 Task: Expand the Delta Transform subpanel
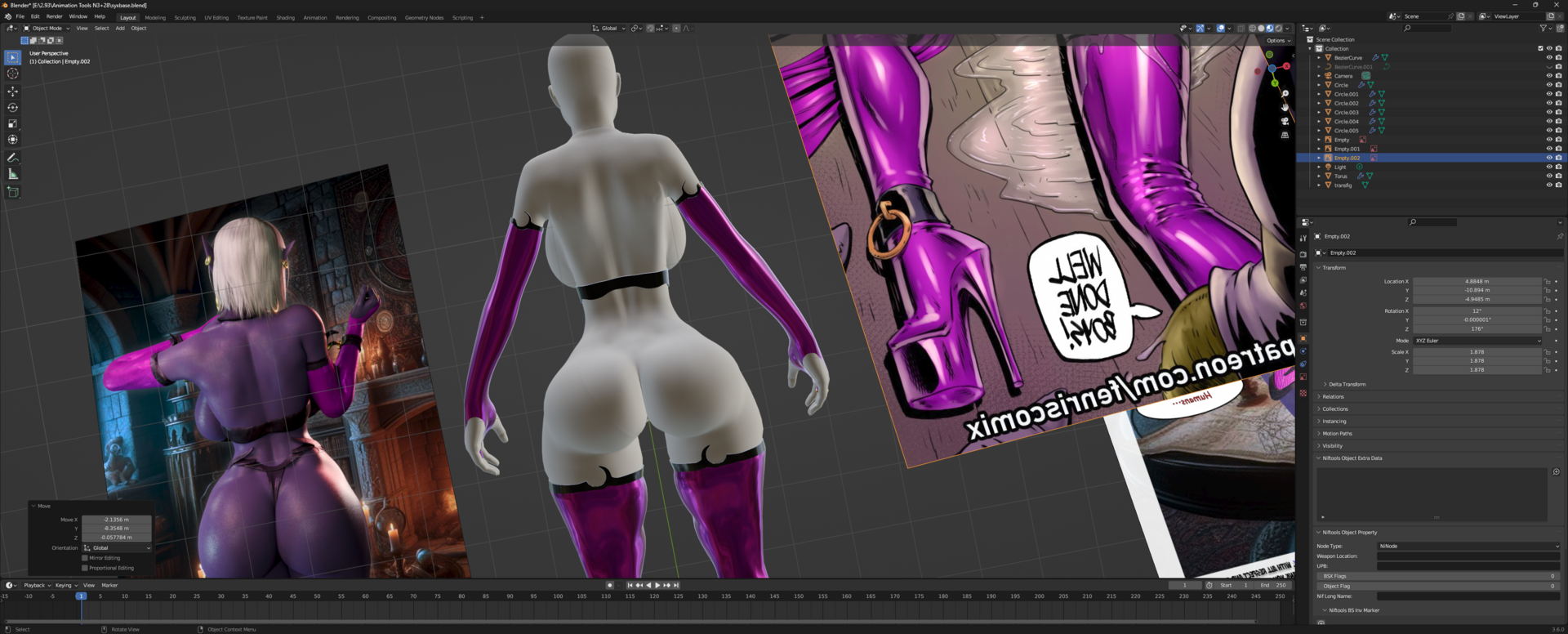click(x=1346, y=384)
